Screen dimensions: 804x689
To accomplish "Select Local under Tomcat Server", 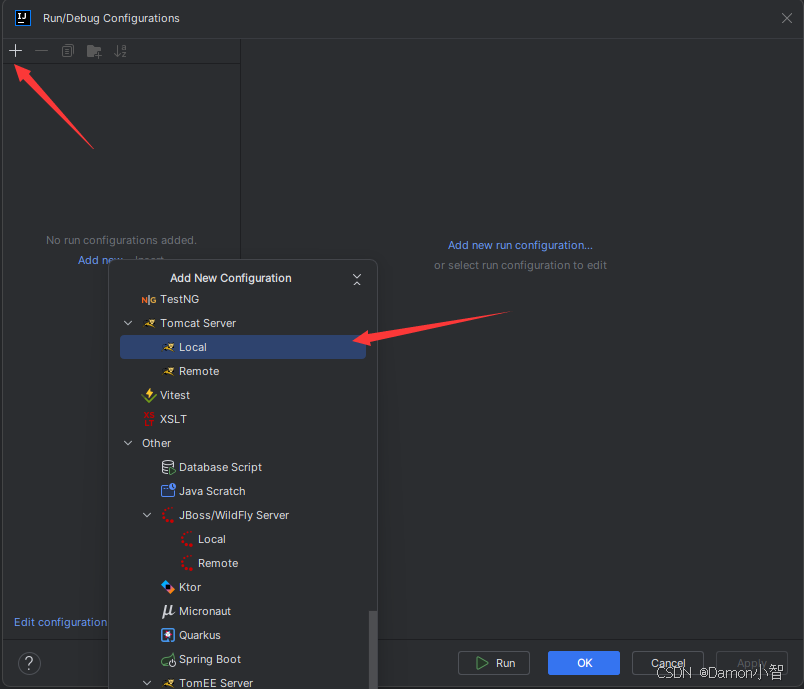I will pos(243,347).
